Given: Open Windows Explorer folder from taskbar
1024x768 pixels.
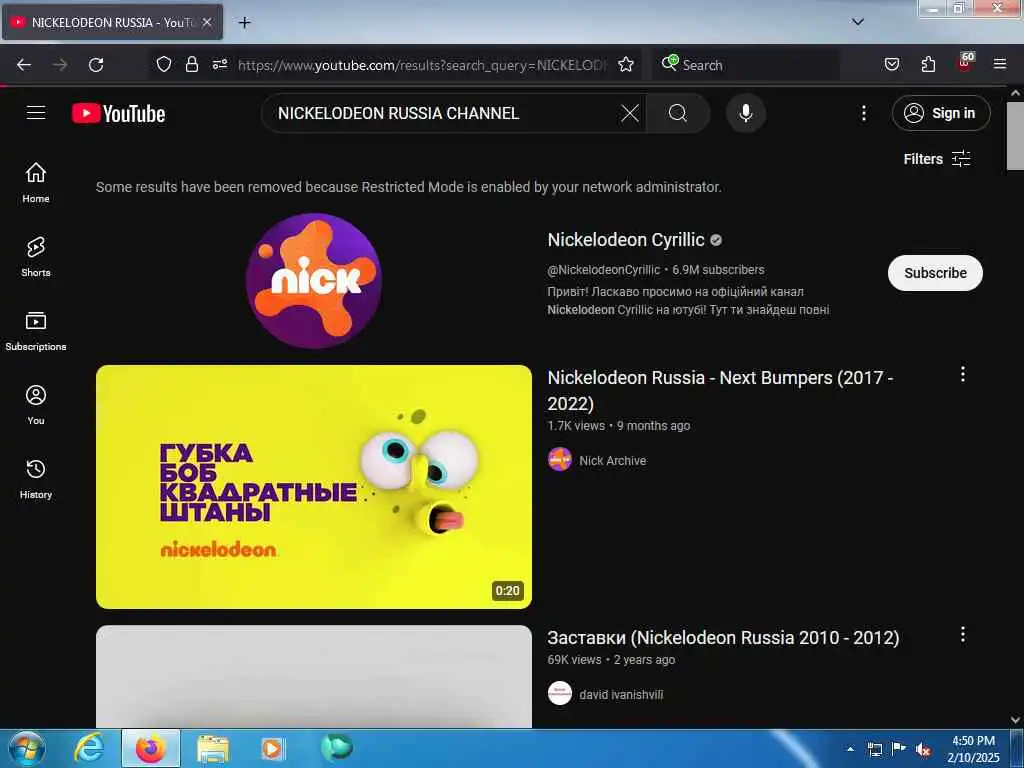Looking at the screenshot, I should click(212, 748).
